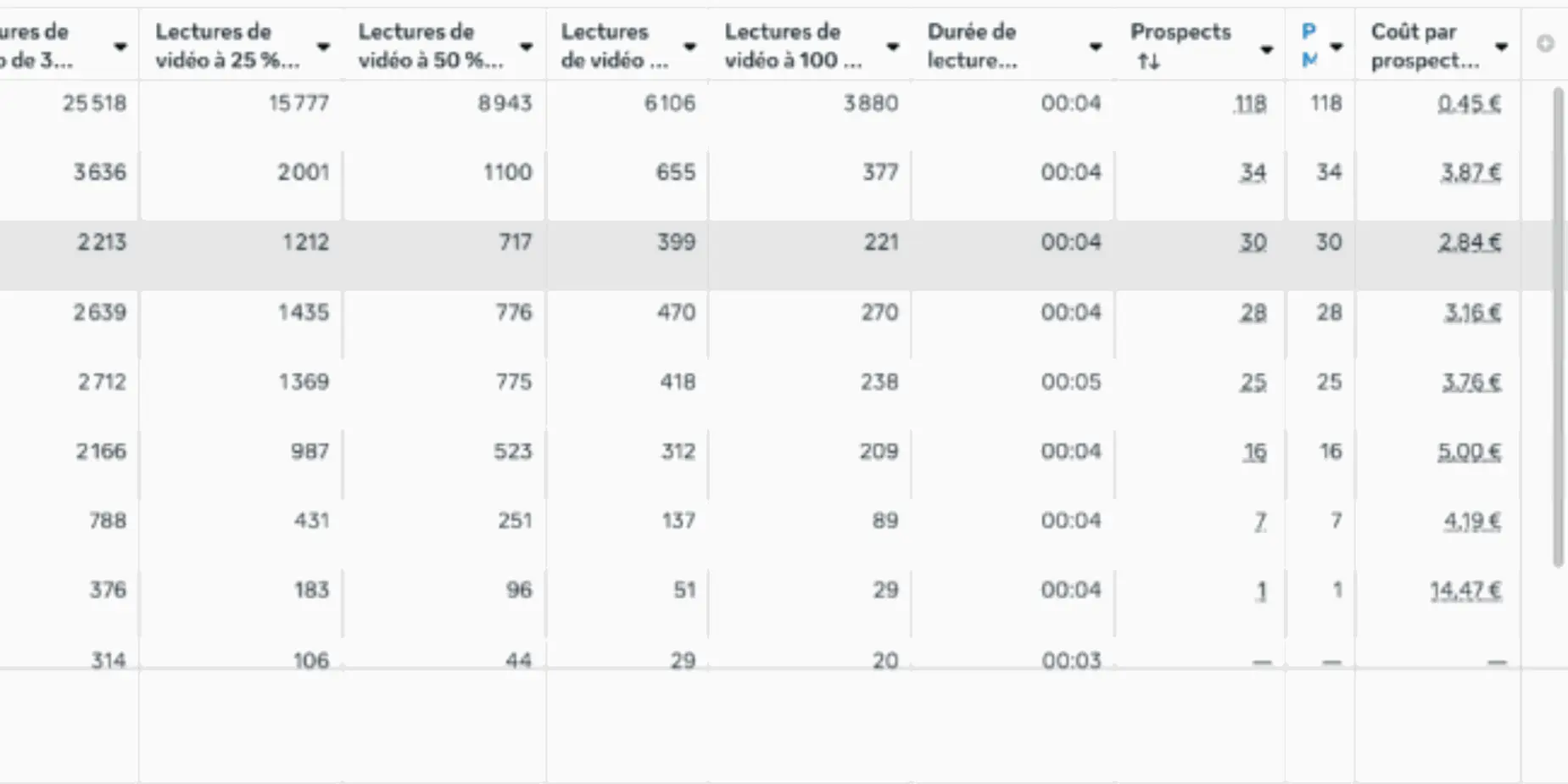Click the 00:05 reading duration cell
Viewport: 1568px width, 784px height.
tap(1071, 382)
